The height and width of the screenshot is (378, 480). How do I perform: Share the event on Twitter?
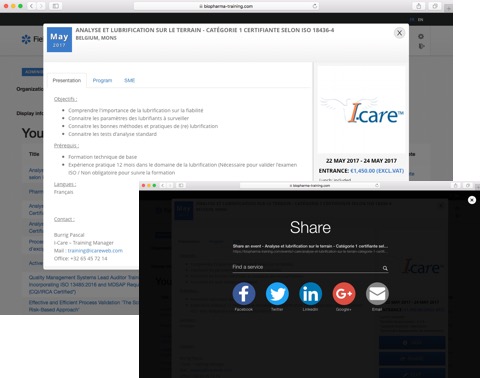pos(277,294)
